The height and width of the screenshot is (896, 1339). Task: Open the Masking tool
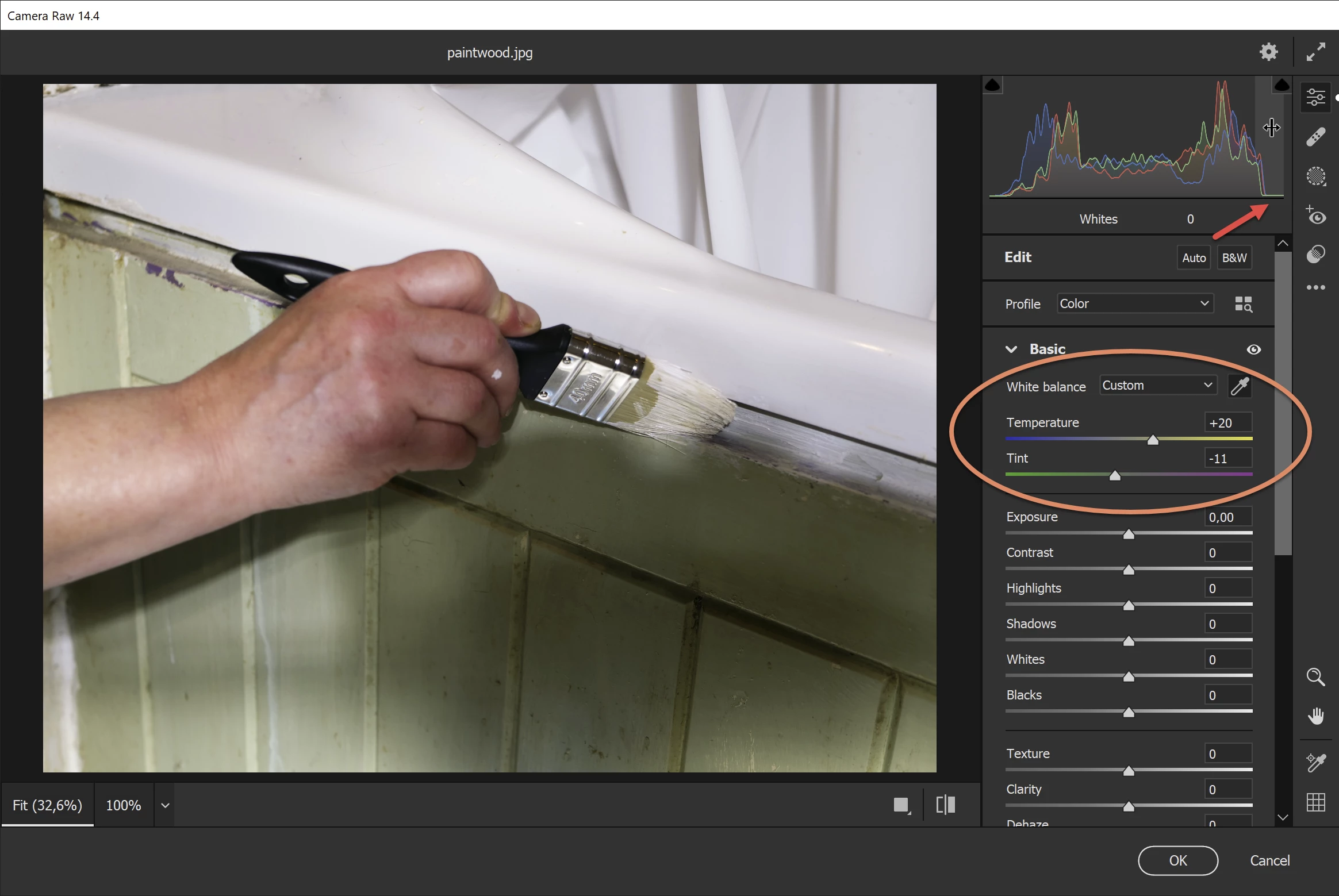tap(1315, 176)
